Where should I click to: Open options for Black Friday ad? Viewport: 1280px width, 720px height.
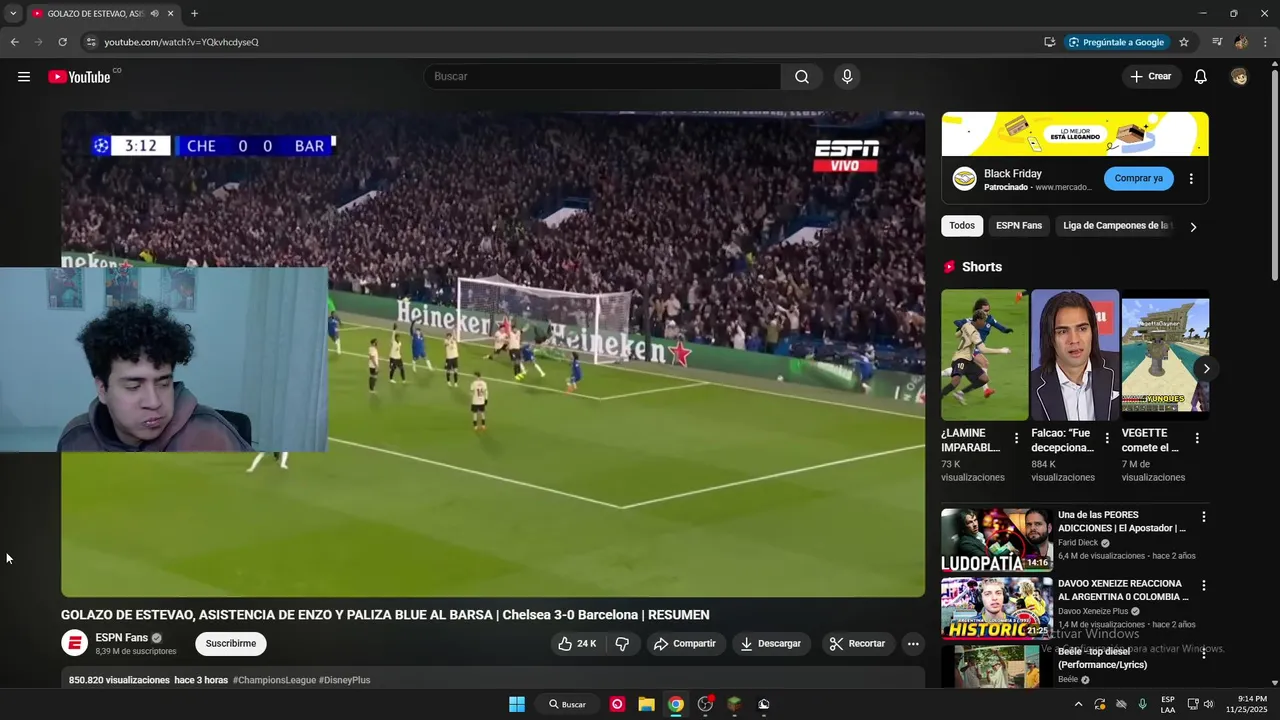pos(1191,179)
